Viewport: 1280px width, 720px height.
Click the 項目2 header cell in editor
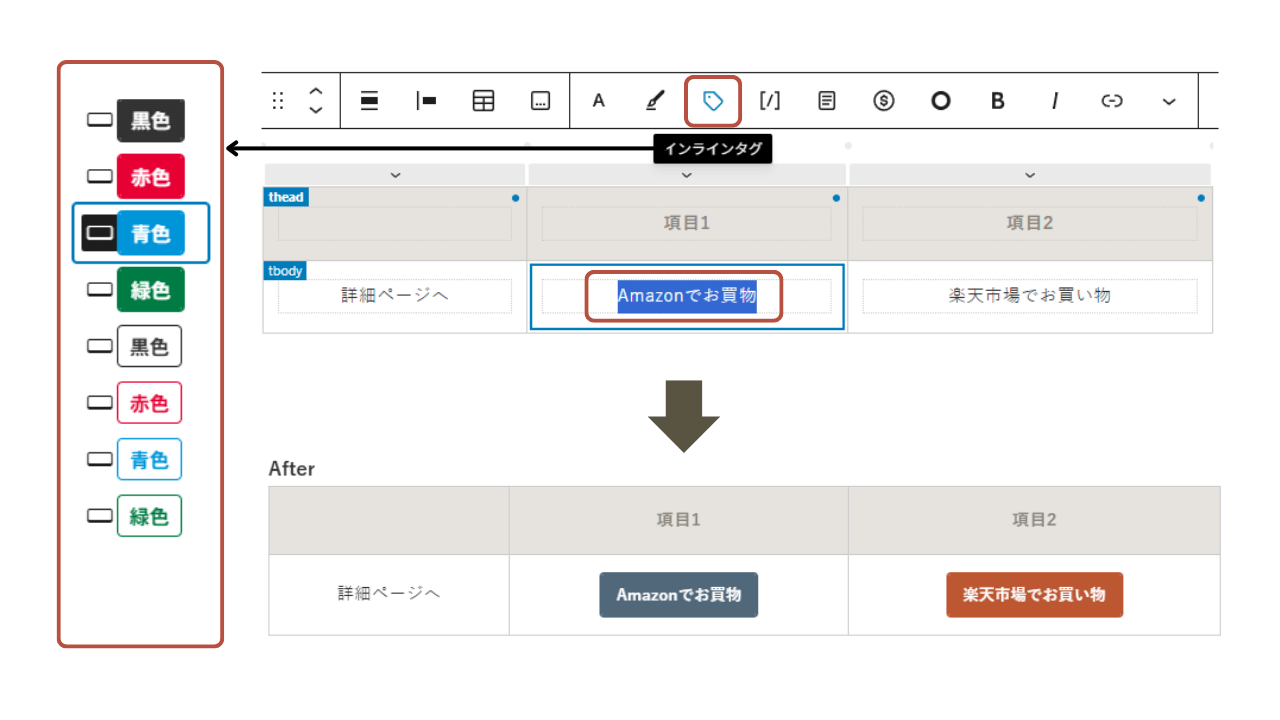[x=1030, y=224]
